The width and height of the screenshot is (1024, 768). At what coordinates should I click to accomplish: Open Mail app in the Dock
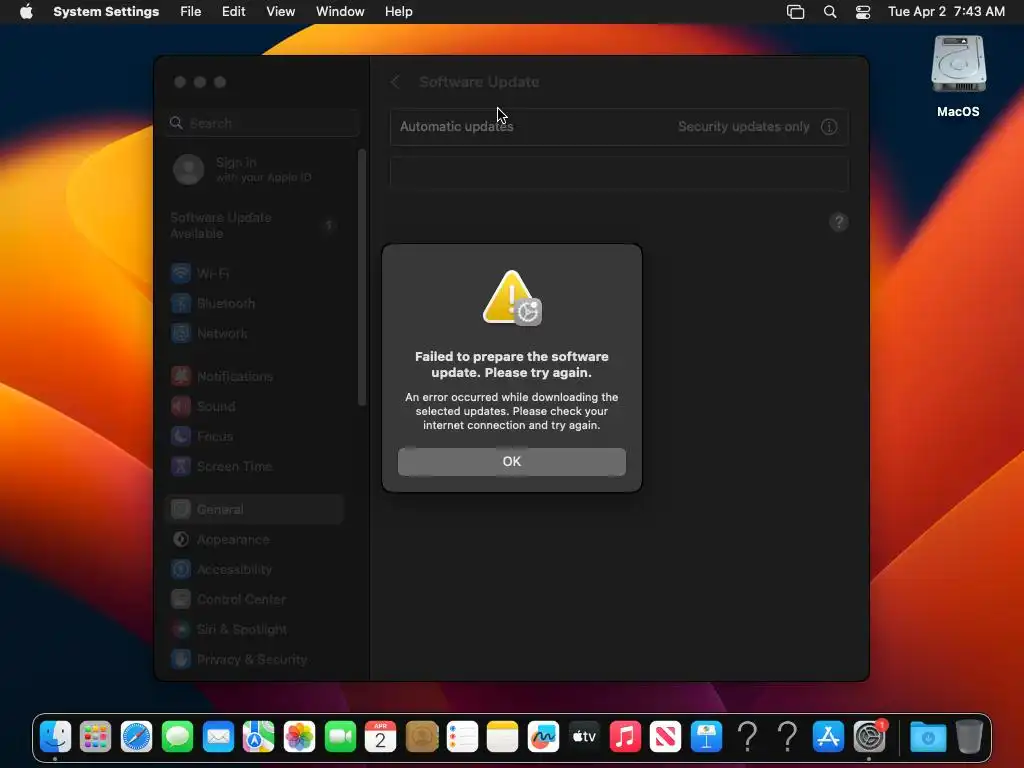[217, 737]
